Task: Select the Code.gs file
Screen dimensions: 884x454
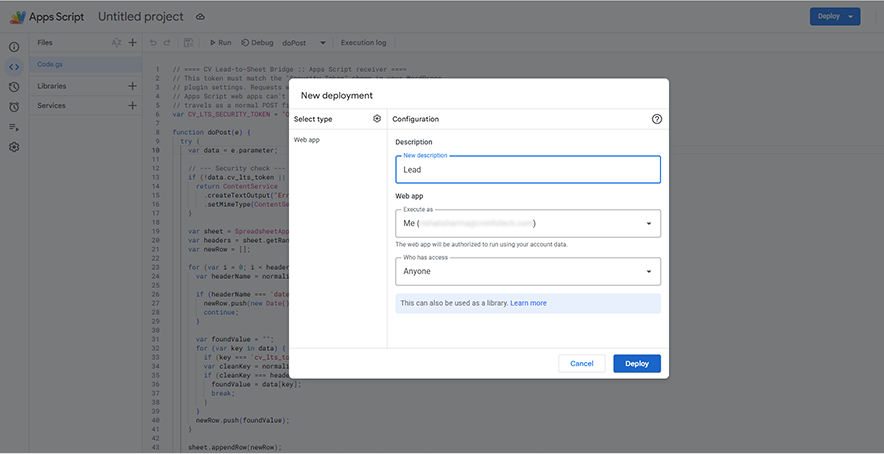Action: click(x=85, y=64)
